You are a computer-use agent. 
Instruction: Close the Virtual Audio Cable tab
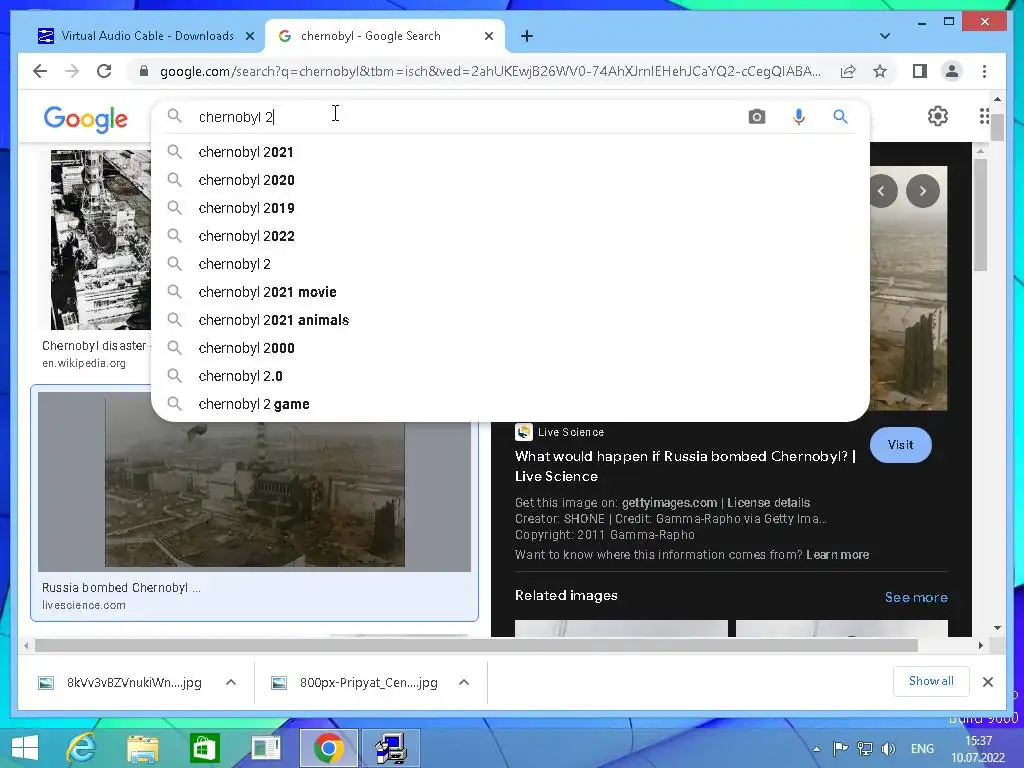point(249,36)
